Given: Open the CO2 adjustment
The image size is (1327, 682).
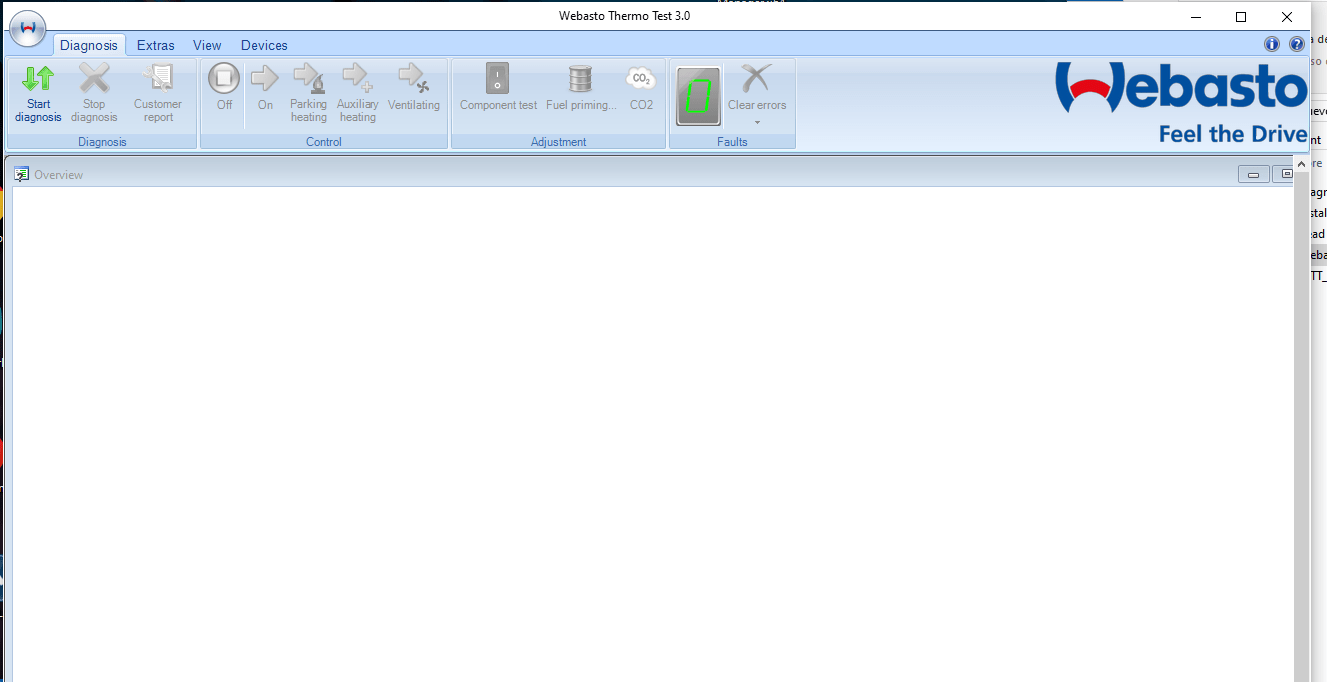Looking at the screenshot, I should [x=641, y=79].
